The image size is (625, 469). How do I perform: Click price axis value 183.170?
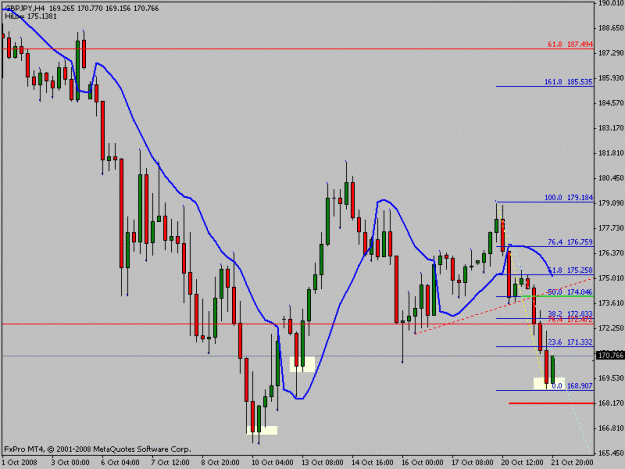[611, 128]
